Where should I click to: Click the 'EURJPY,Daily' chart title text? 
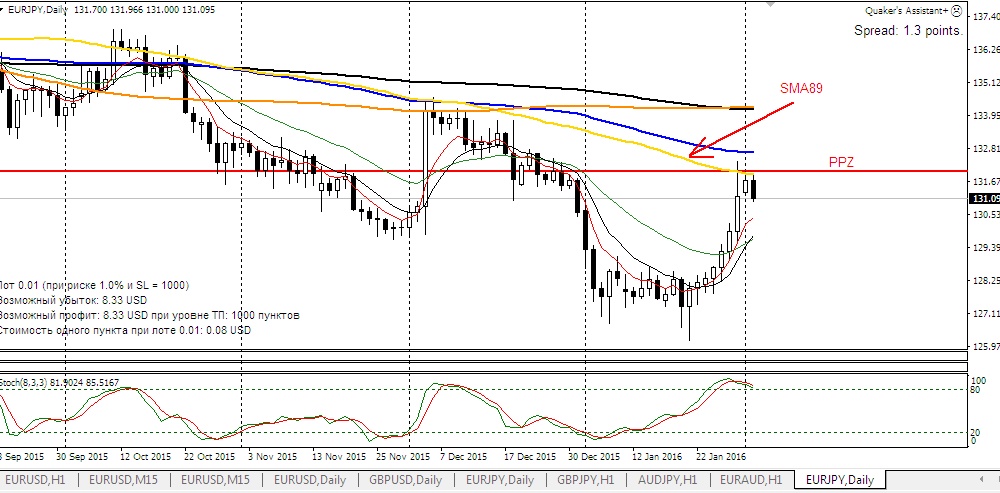38,10
